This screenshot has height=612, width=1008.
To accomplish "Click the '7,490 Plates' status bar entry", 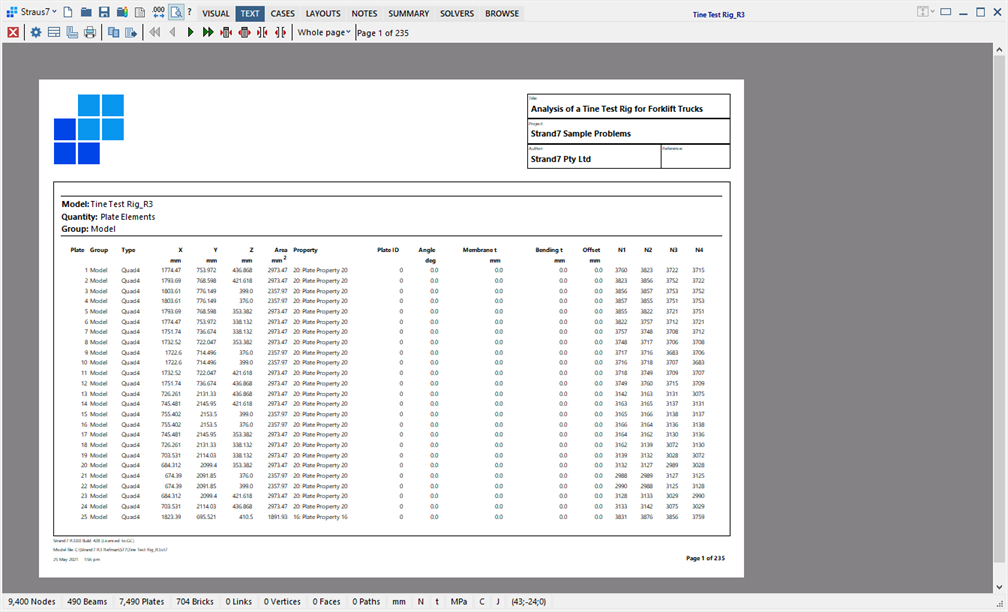I will pyautogui.click(x=141, y=602).
